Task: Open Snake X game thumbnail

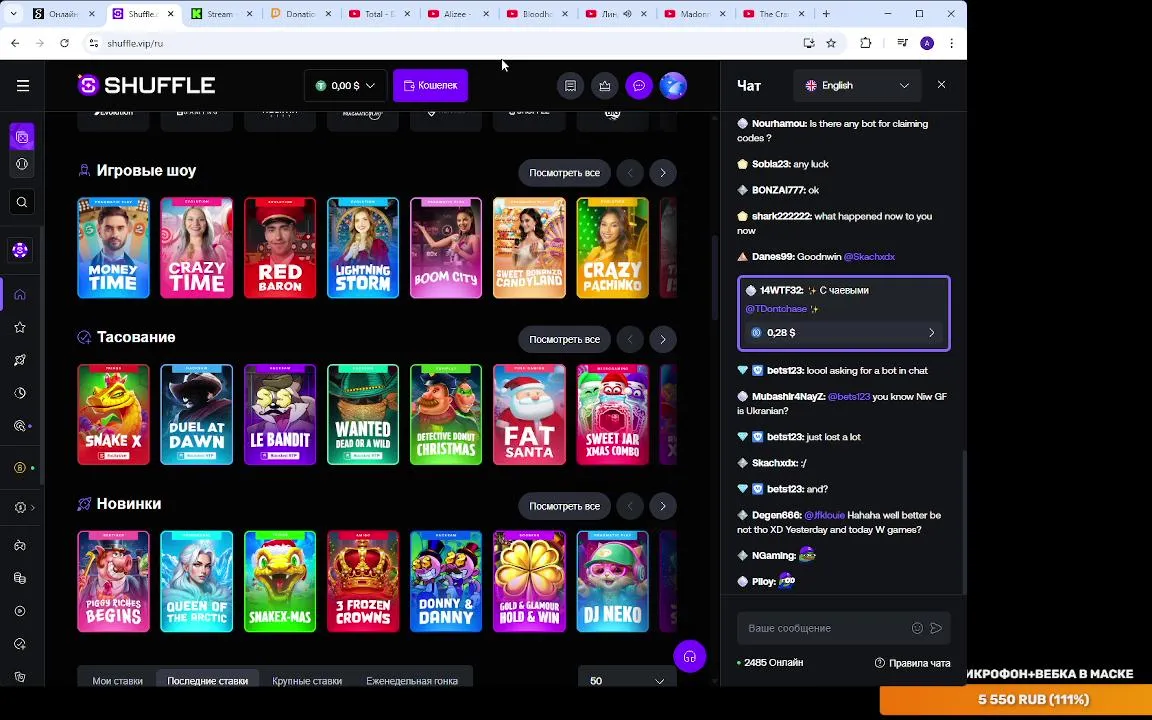Action: [113, 414]
